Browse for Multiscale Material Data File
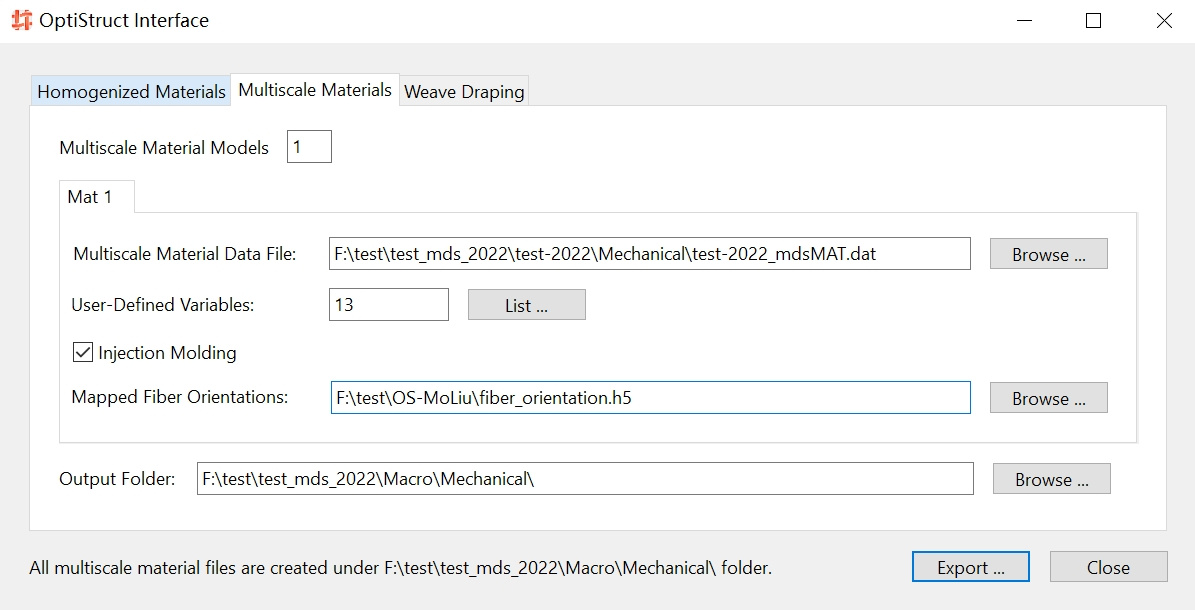This screenshot has height=610, width=1195. [1049, 254]
